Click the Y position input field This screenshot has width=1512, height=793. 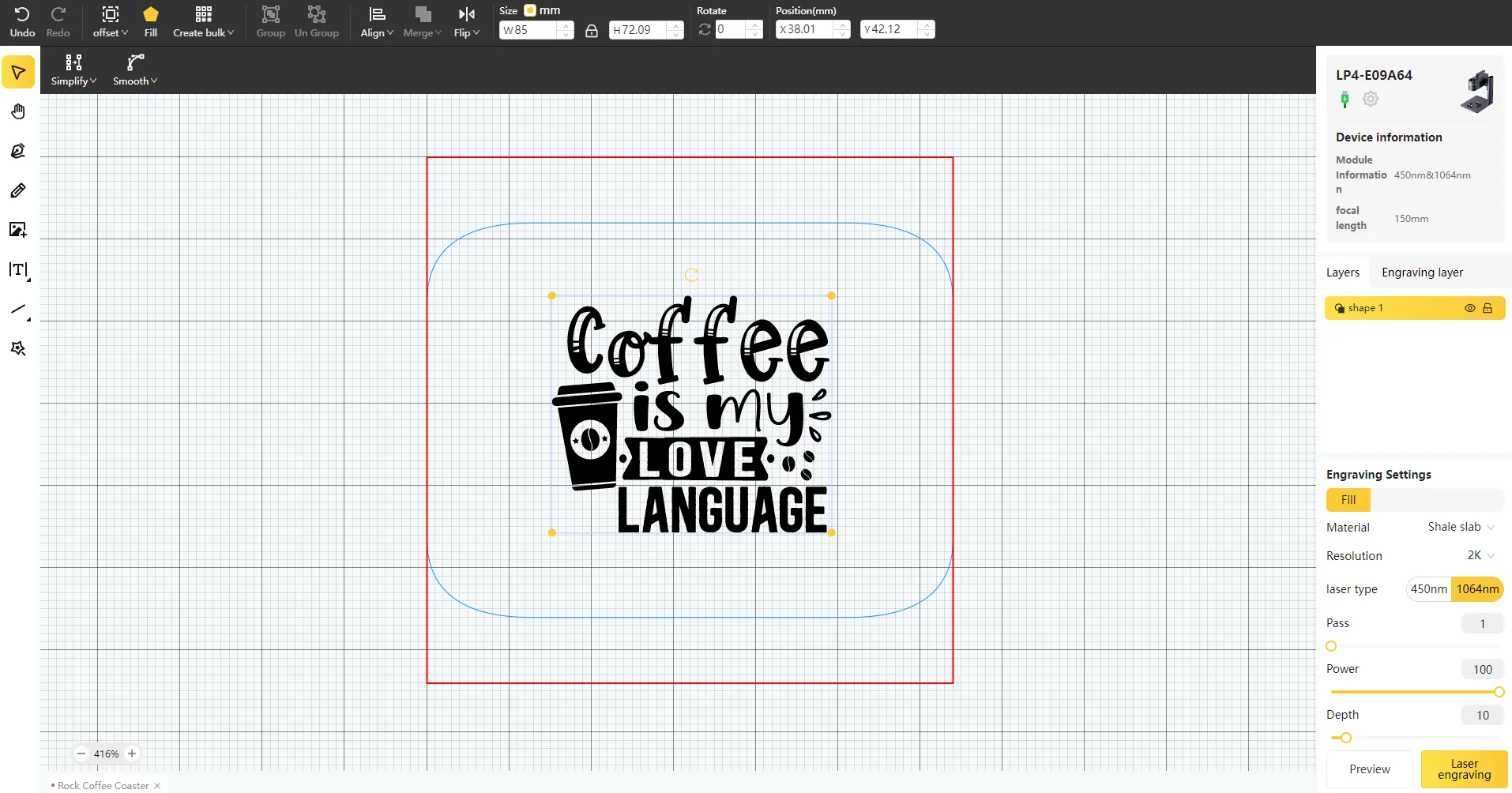coord(891,29)
